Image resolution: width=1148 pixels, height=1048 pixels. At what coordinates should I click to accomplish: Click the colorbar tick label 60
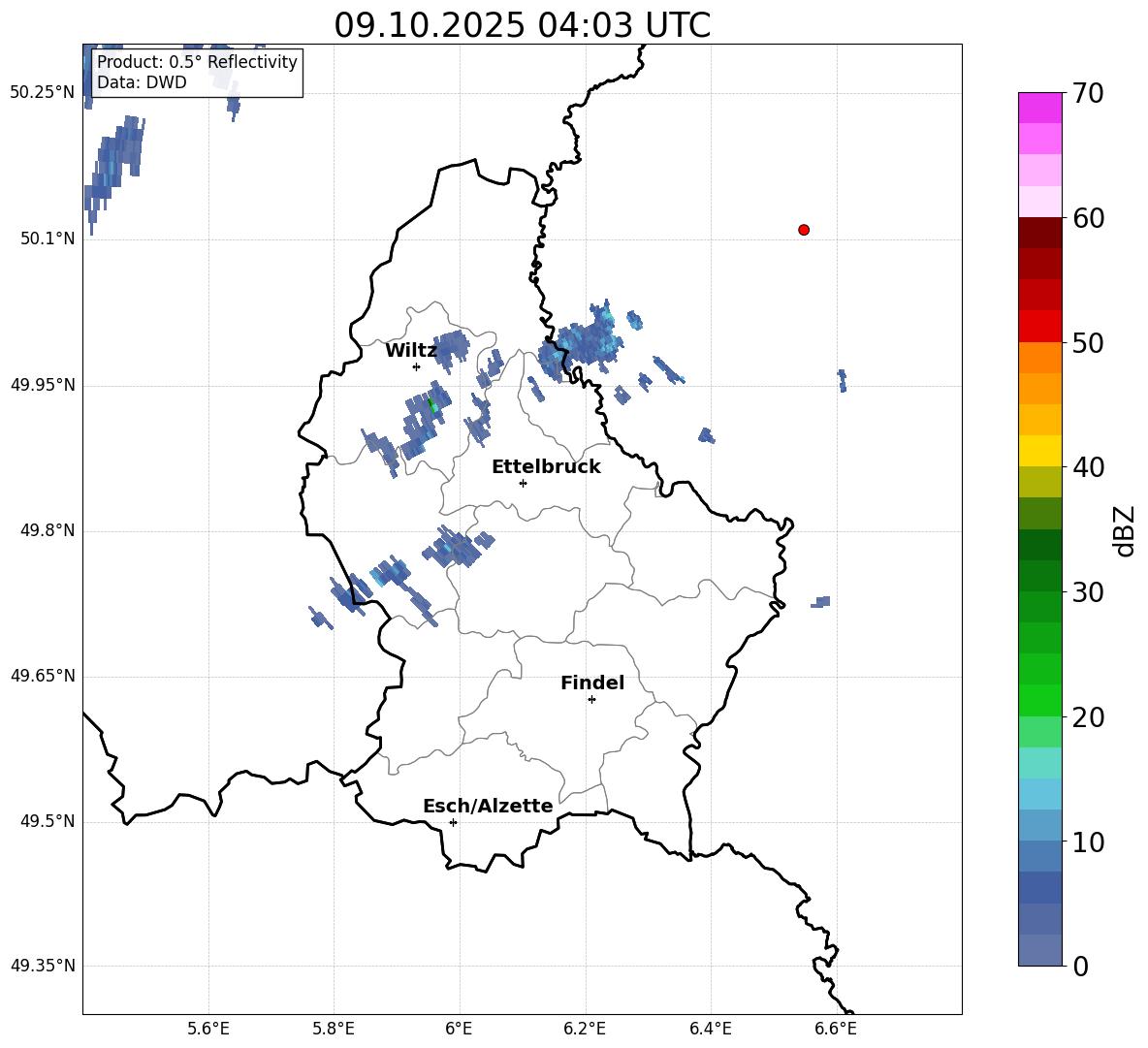1088,218
